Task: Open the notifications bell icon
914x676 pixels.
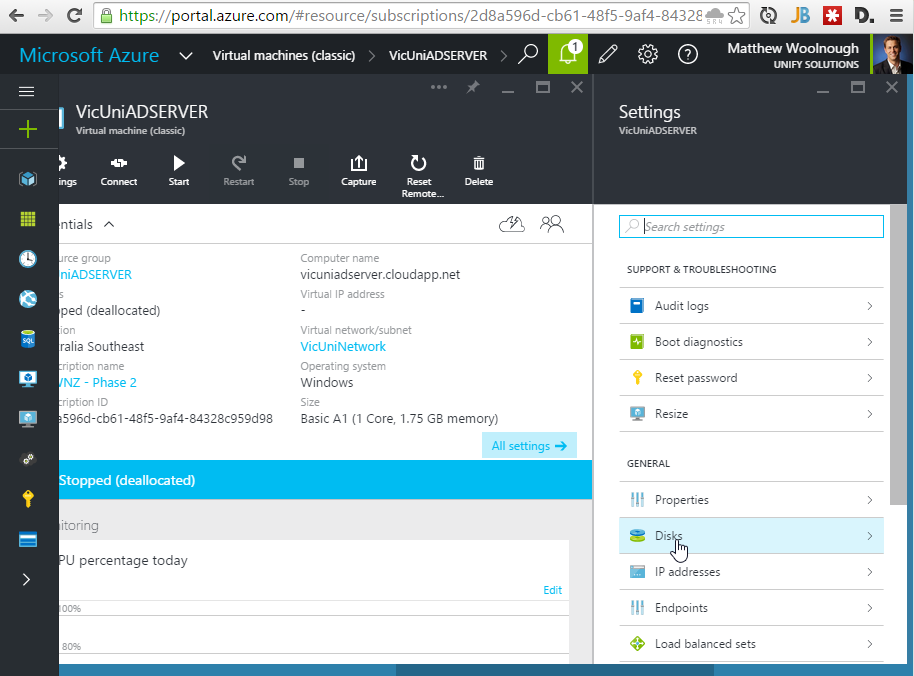Action: (x=568, y=54)
